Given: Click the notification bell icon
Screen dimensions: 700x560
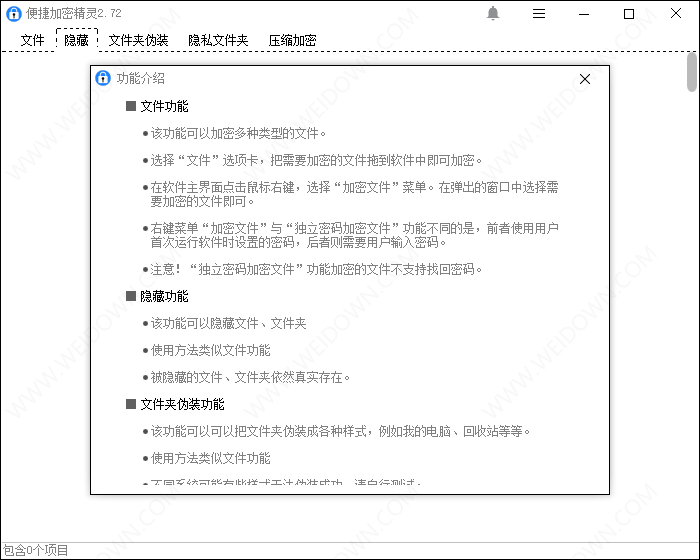Looking at the screenshot, I should point(492,13).
